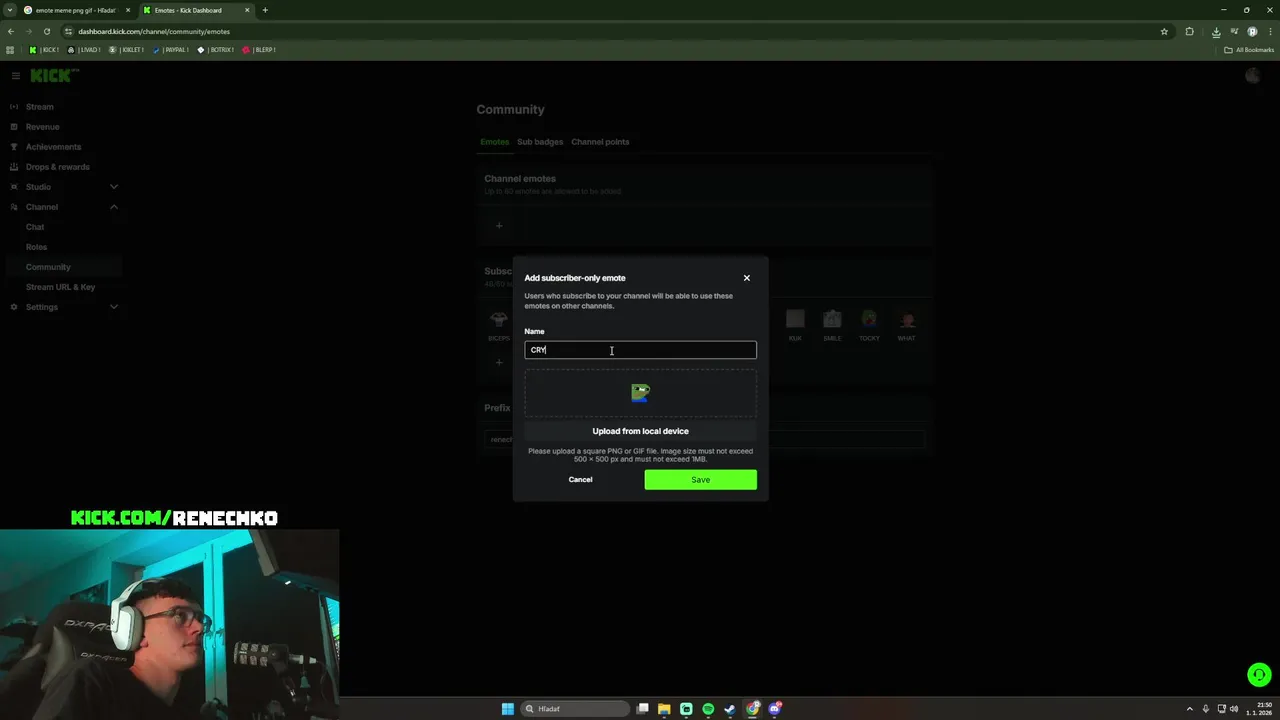Open the Kick support chat bubble
This screenshot has width=1280, height=720.
coord(1259,675)
